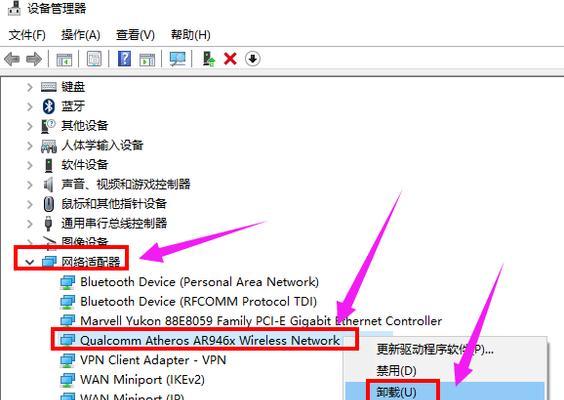Click the down-arrow disable device icon

pyautogui.click(x=253, y=59)
